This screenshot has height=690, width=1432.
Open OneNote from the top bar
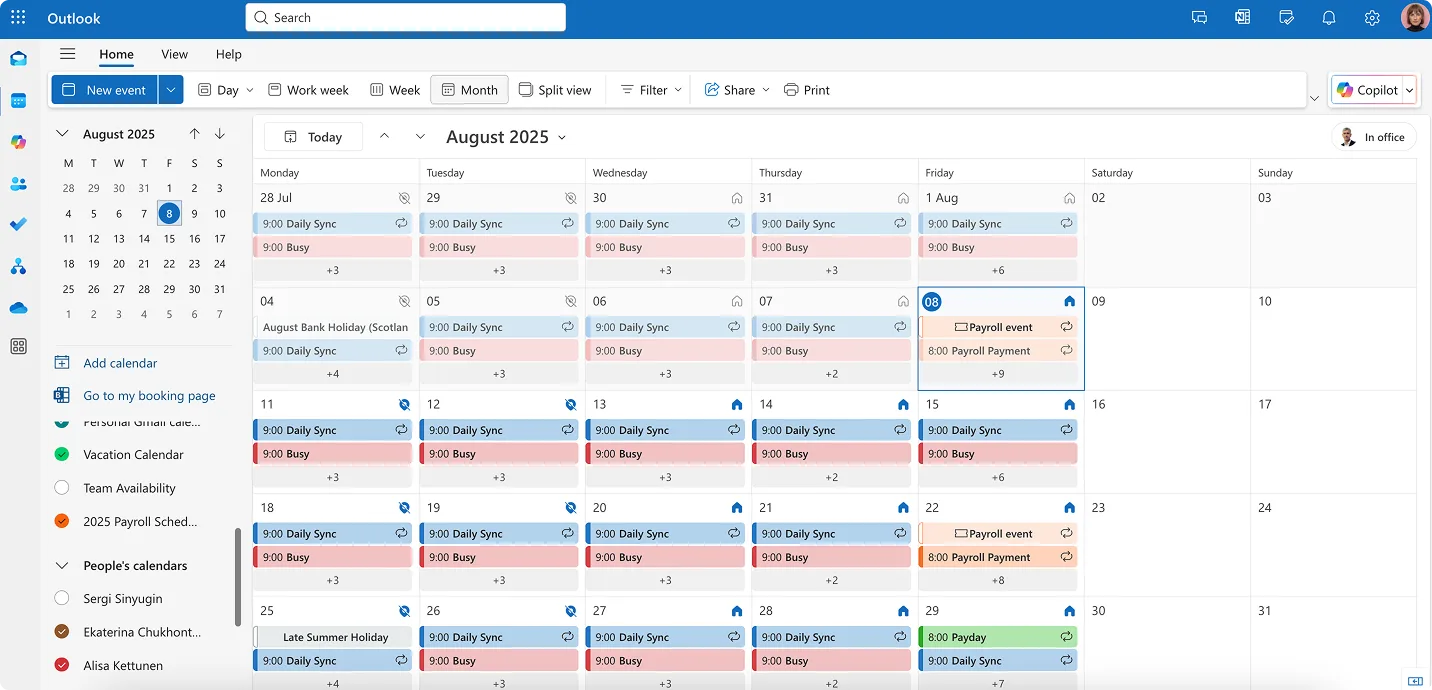point(1242,17)
